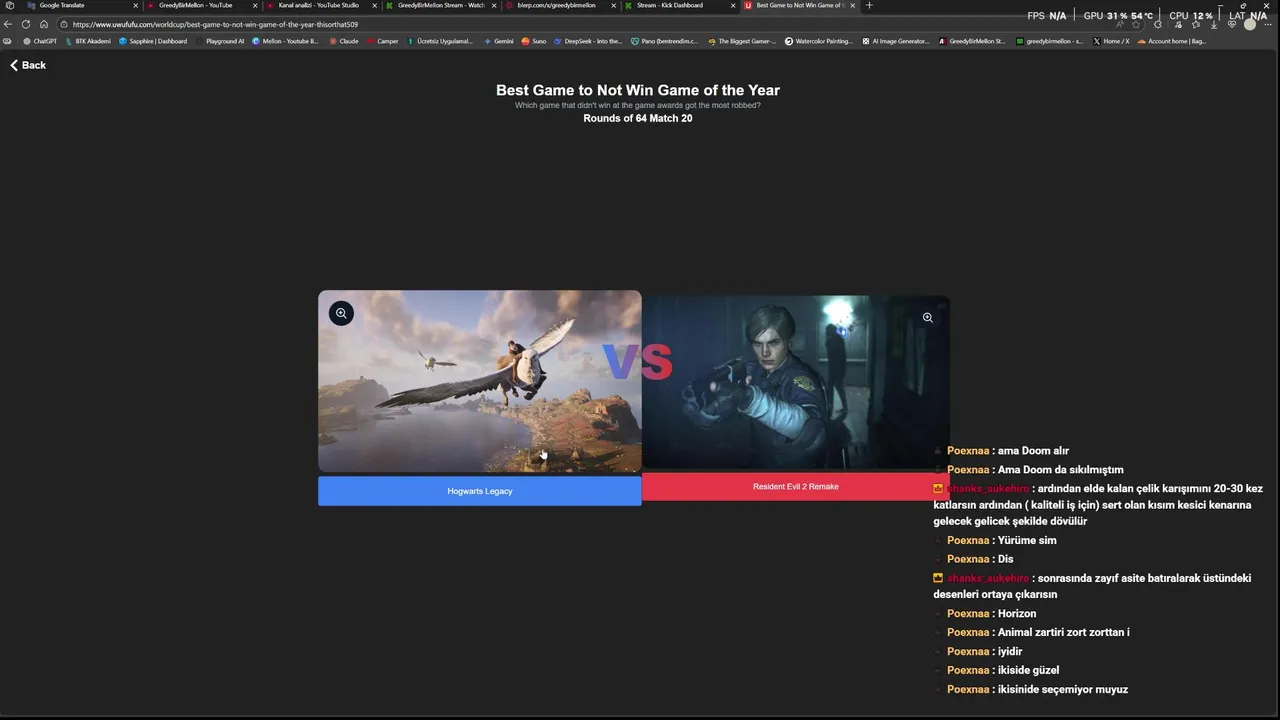1280x720 pixels.
Task: Click the browser back arrow
Action: click(8, 24)
